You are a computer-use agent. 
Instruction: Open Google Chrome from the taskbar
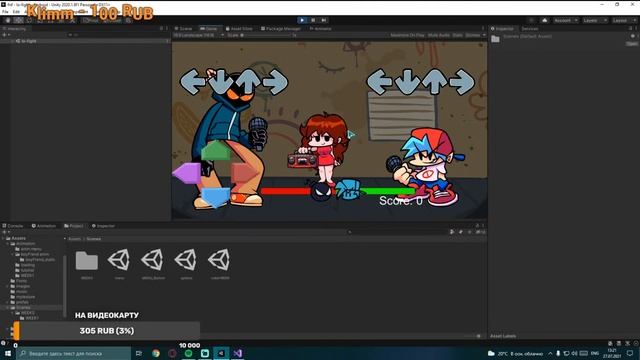156,353
